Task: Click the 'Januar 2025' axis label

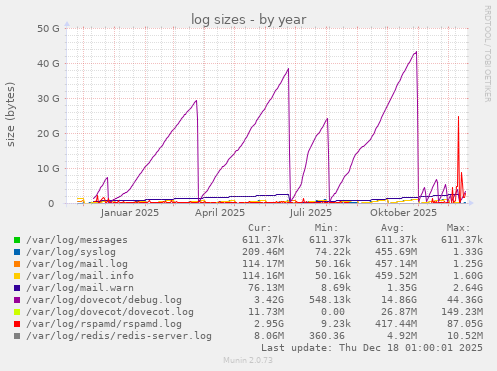Action: (x=130, y=213)
